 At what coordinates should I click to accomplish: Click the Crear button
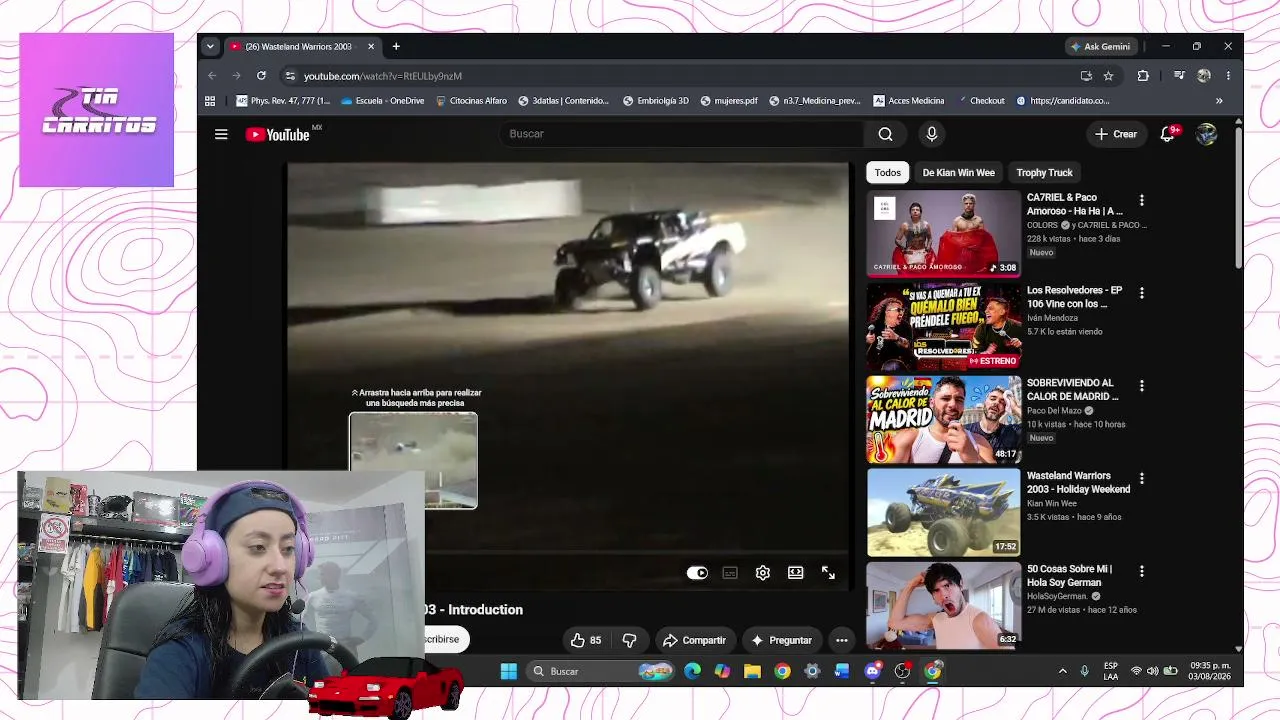[x=1116, y=134]
